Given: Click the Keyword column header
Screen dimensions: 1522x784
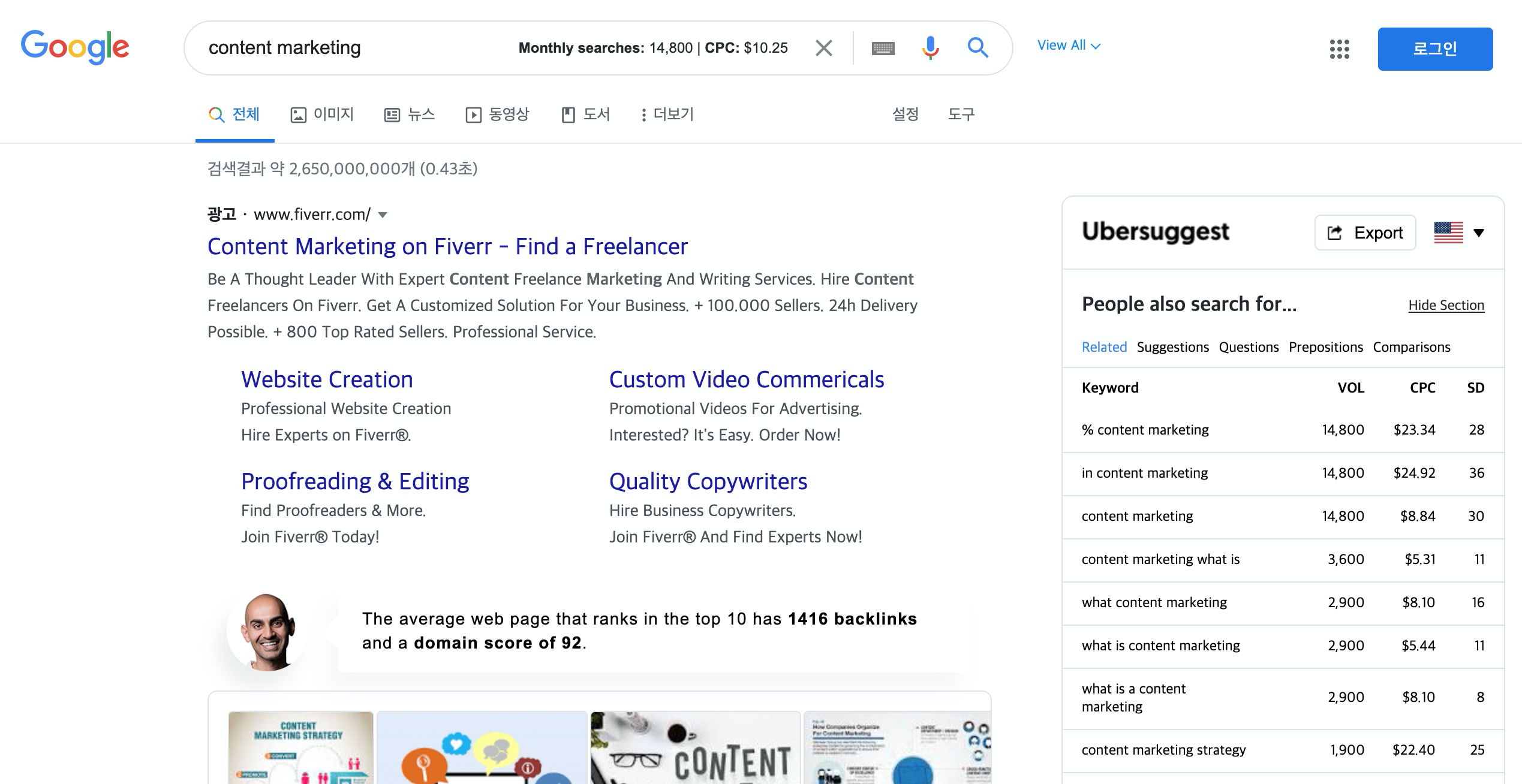Looking at the screenshot, I should [1110, 388].
